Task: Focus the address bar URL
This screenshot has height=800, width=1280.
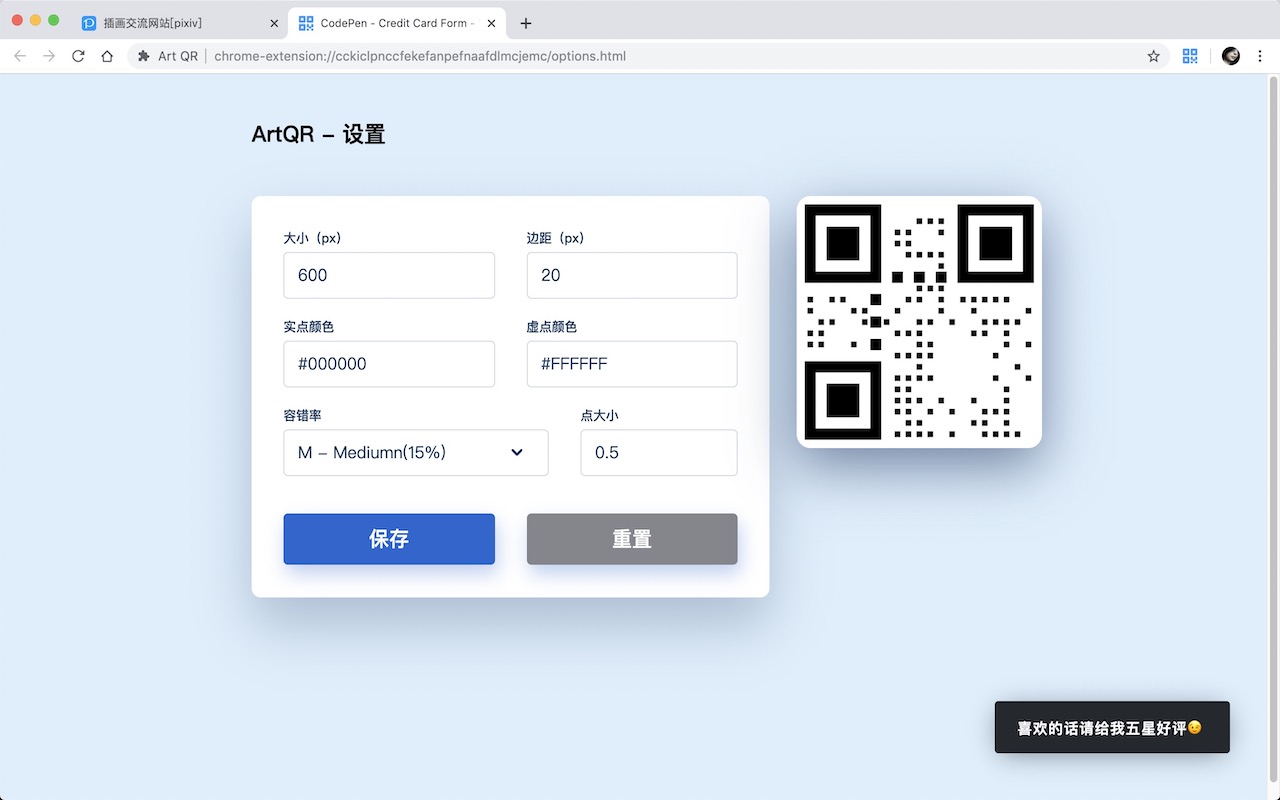Action: 420,56
